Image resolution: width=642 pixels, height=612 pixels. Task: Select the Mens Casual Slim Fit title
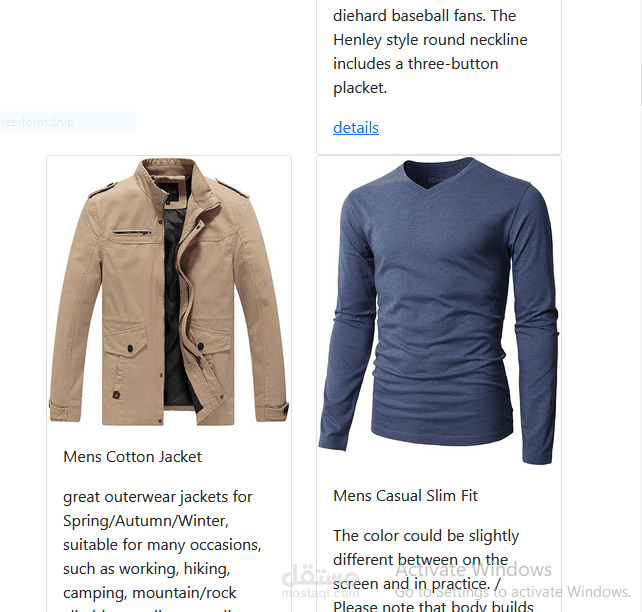(x=405, y=495)
